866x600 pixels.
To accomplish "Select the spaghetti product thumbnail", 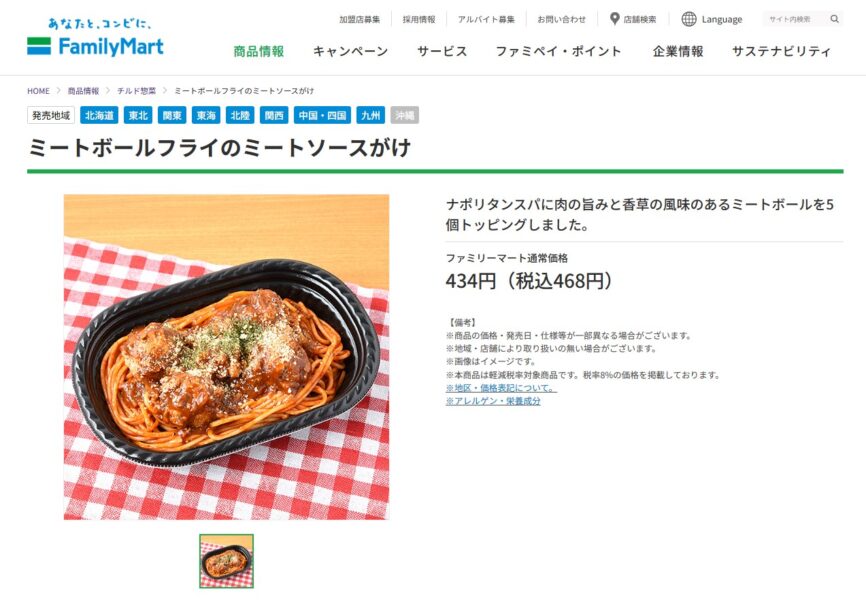I will coord(226,561).
